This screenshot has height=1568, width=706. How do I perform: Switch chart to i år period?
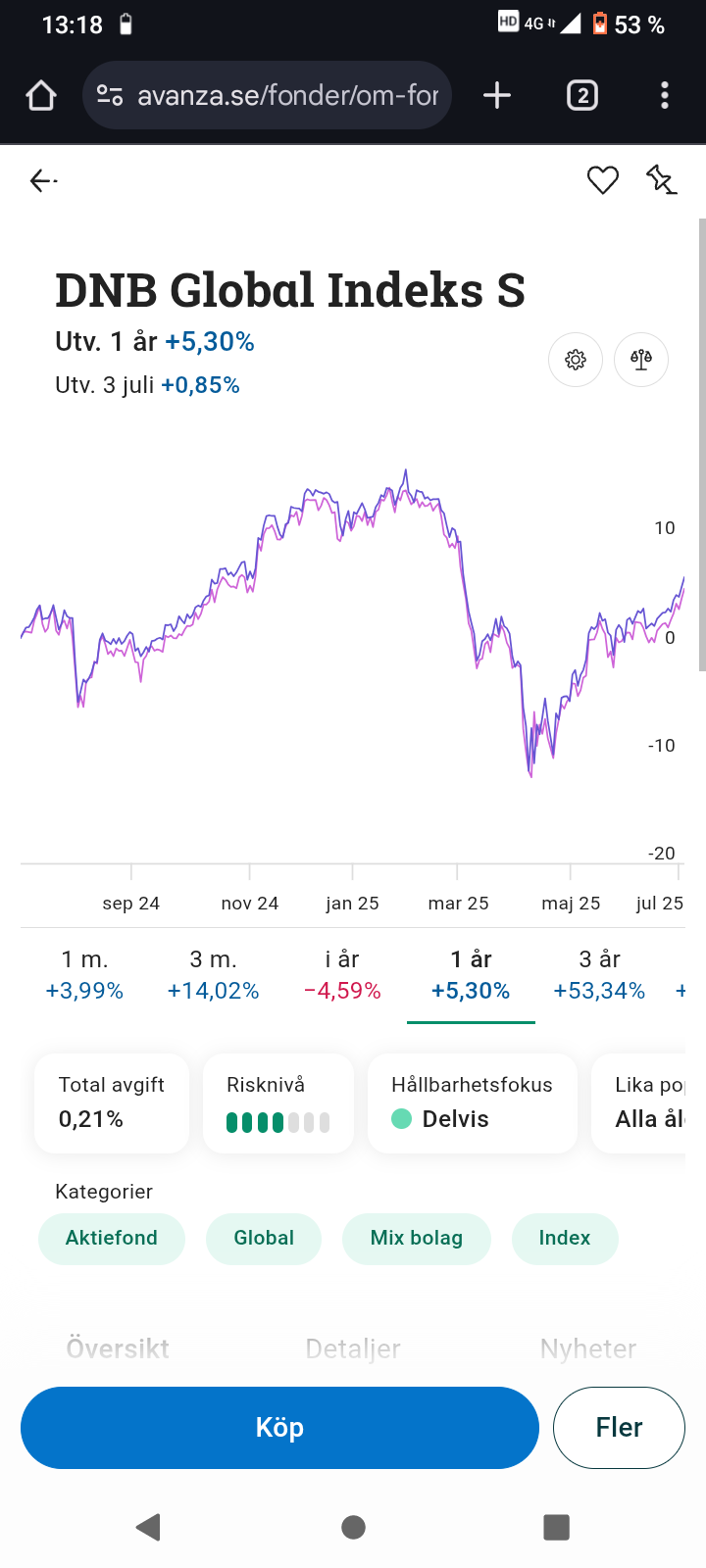click(342, 975)
